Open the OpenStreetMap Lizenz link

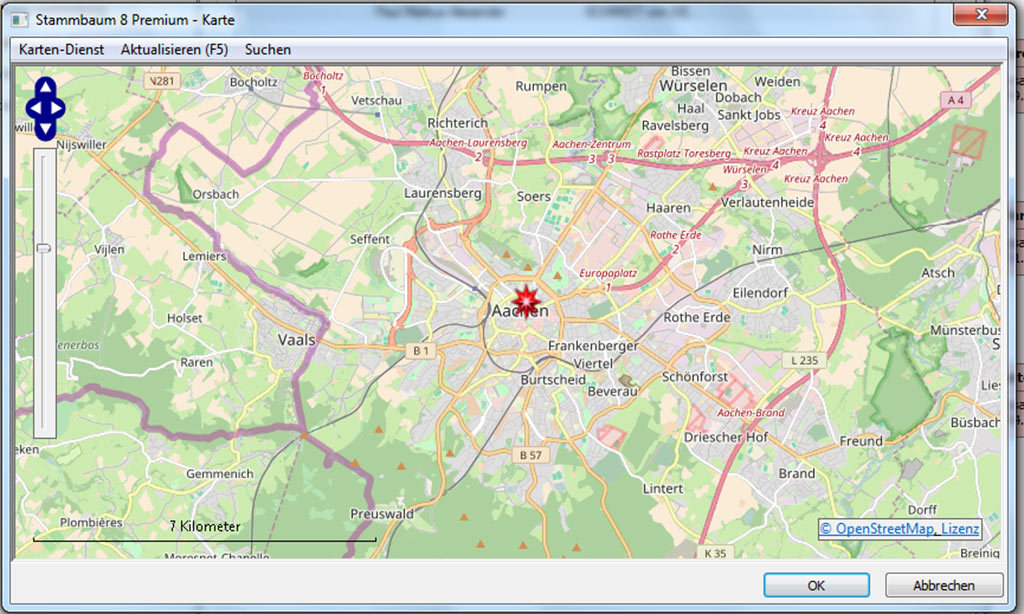click(x=900, y=528)
